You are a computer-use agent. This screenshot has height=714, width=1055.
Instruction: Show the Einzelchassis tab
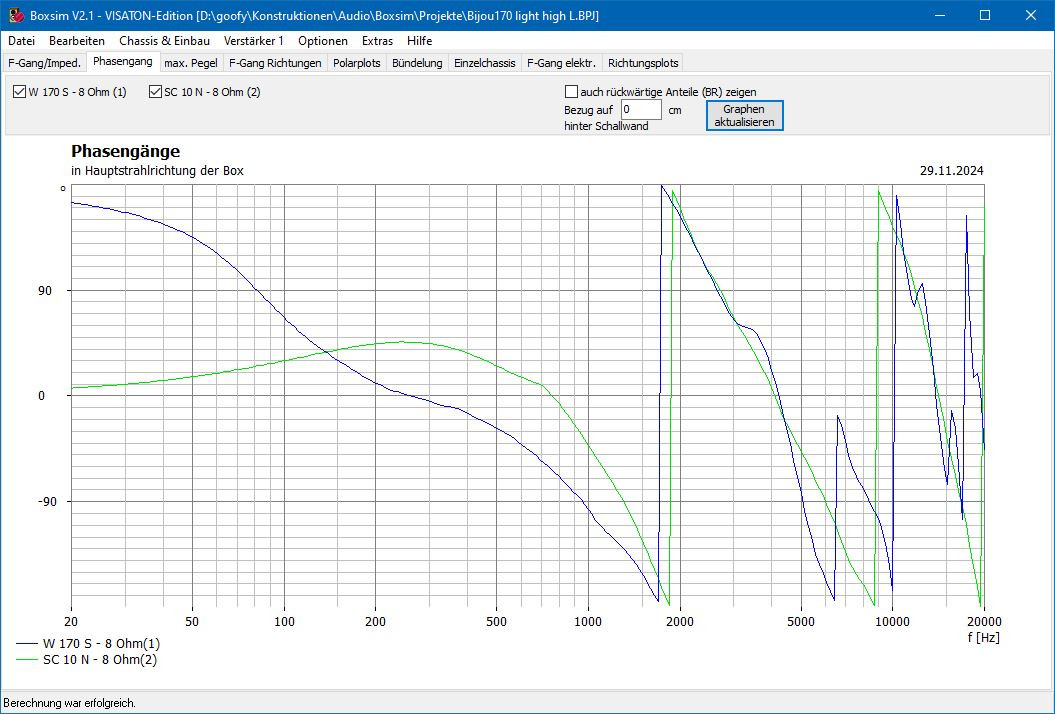(x=484, y=63)
